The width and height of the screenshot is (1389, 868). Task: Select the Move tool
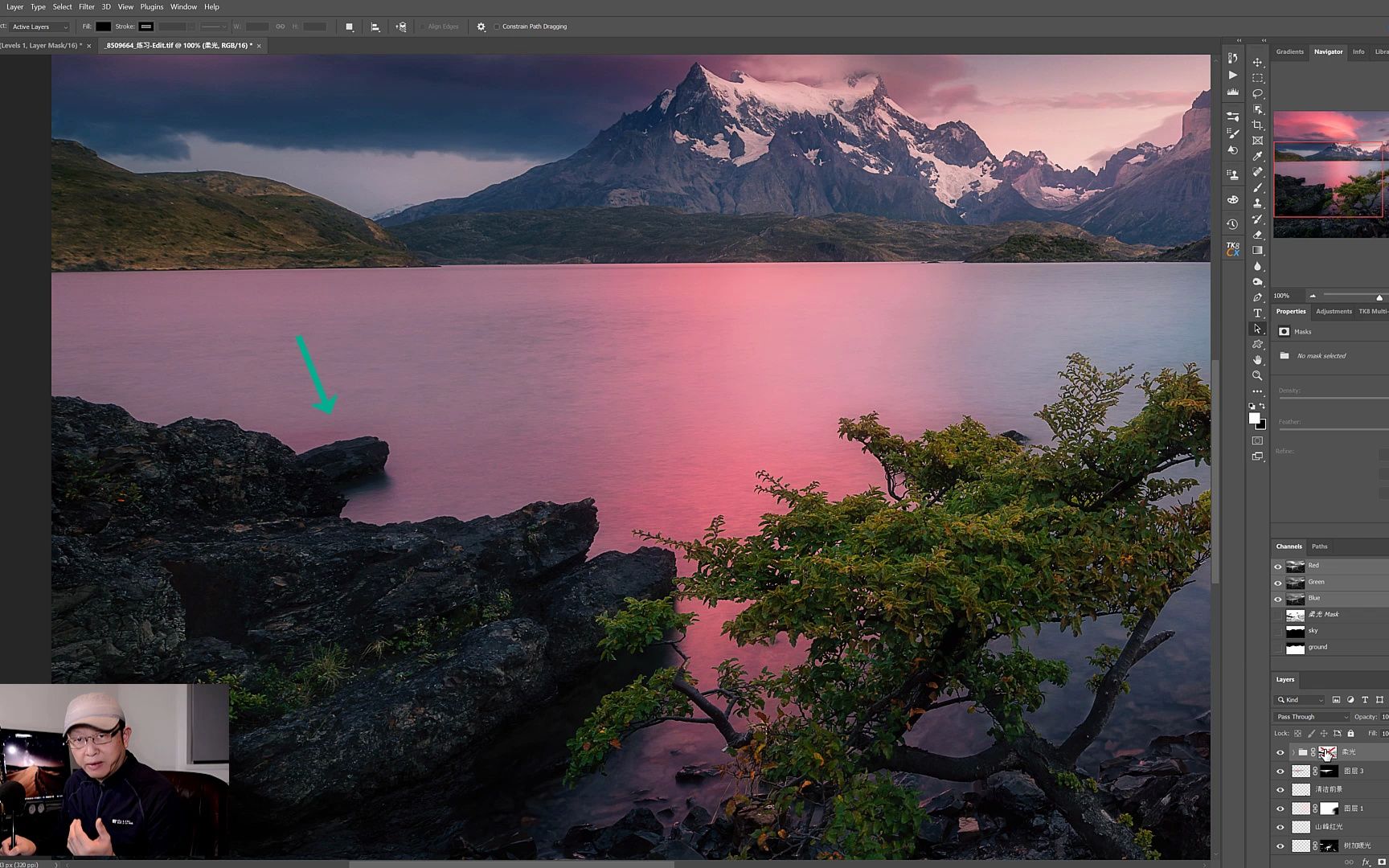(1257, 63)
